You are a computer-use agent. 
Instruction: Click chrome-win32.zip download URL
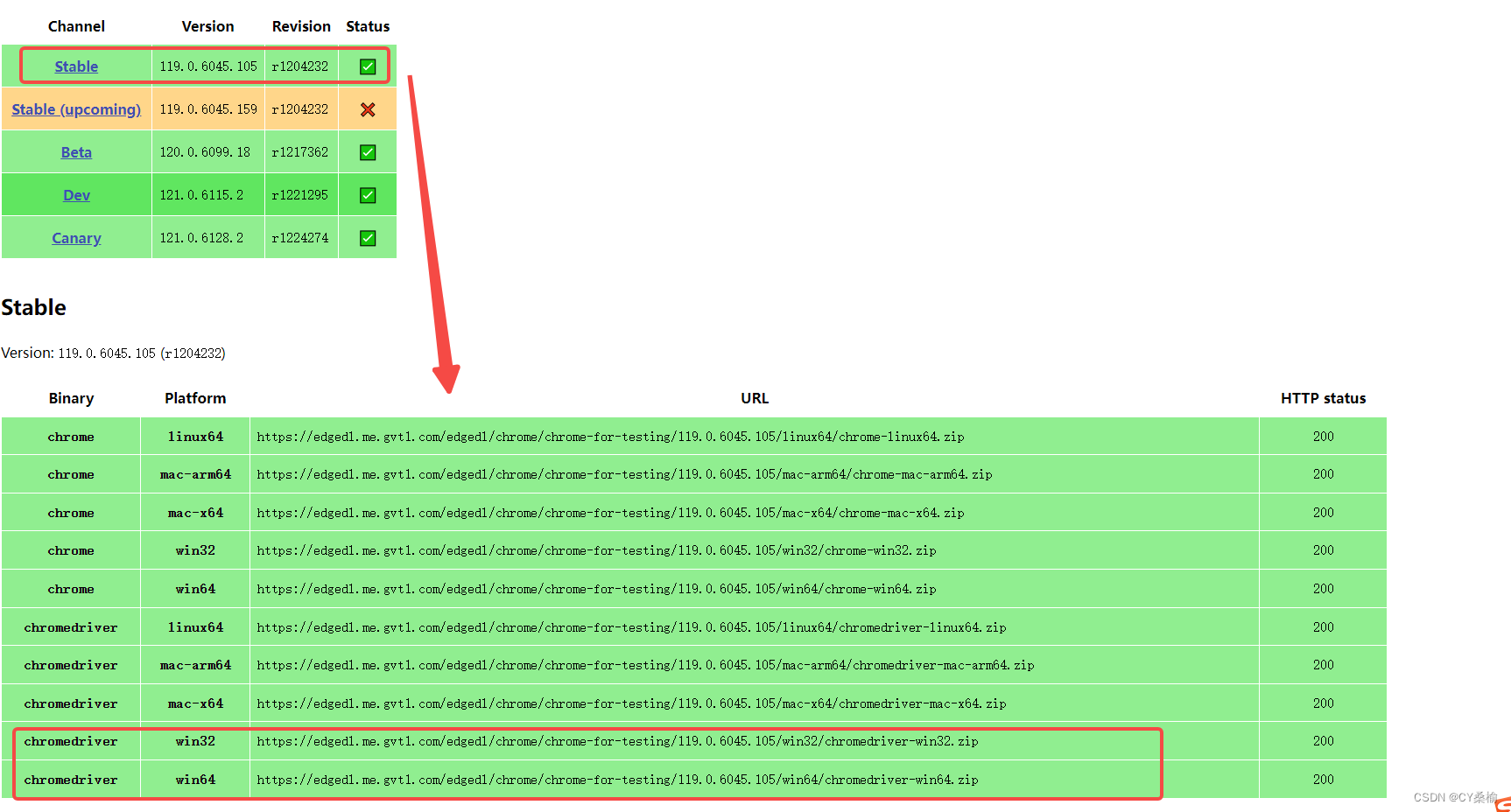click(x=596, y=550)
